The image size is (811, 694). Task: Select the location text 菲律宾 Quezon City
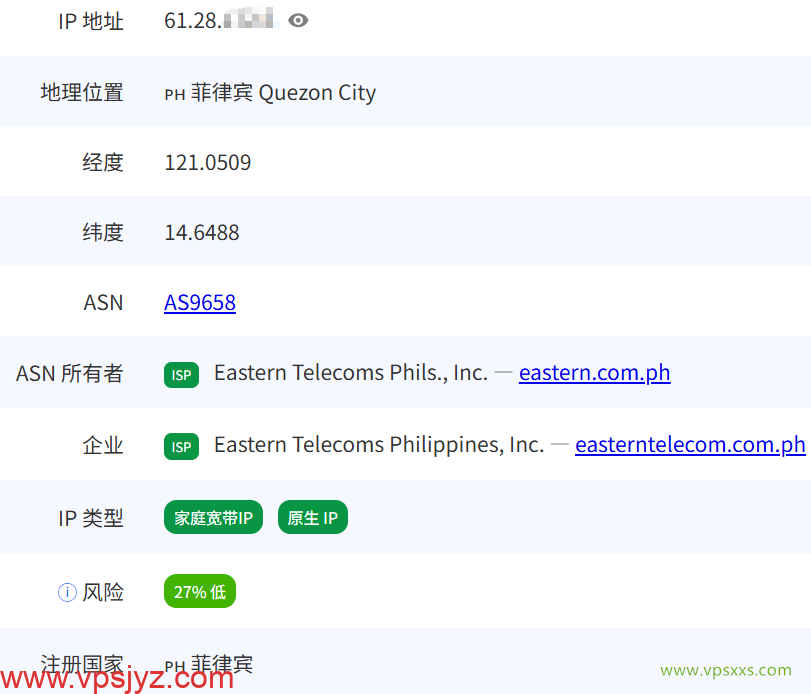tap(283, 93)
